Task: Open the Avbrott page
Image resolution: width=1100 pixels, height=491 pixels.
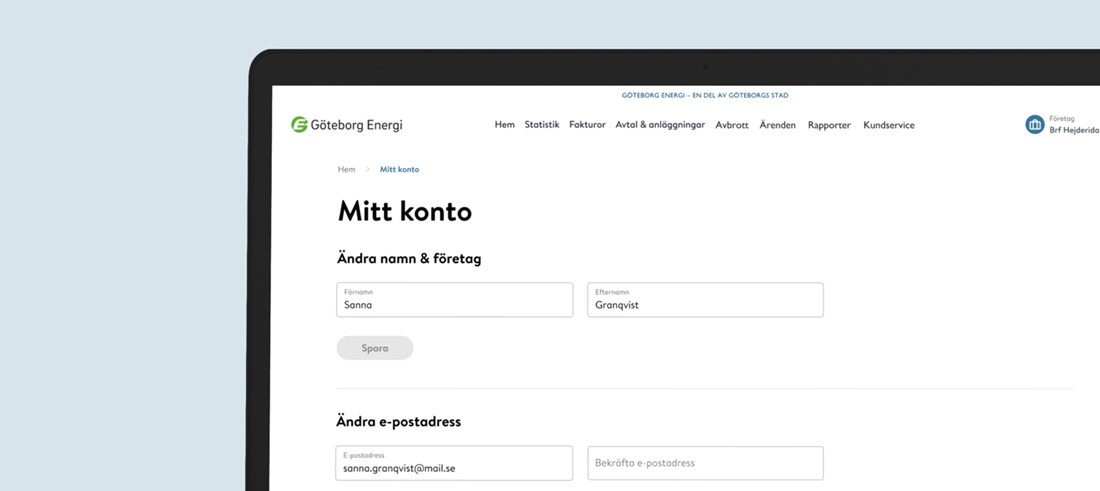Action: pyautogui.click(x=732, y=125)
